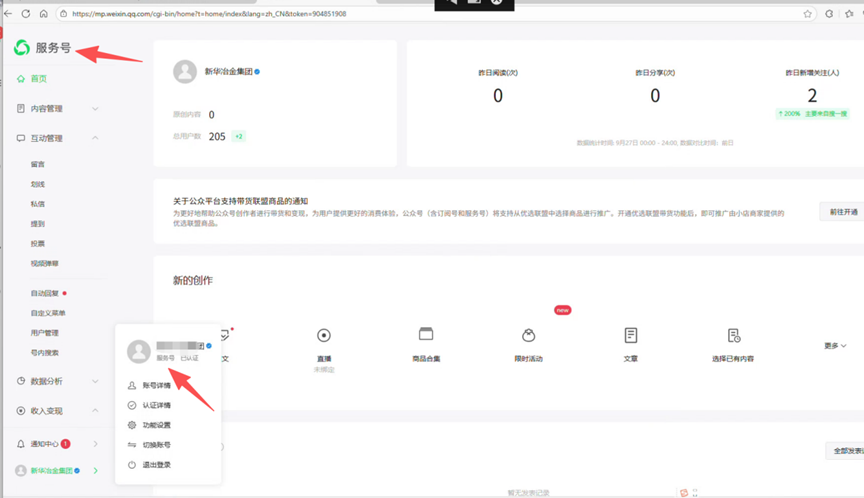Click the green WeChat platform logo
Screen dimensions: 864x498
[22, 48]
